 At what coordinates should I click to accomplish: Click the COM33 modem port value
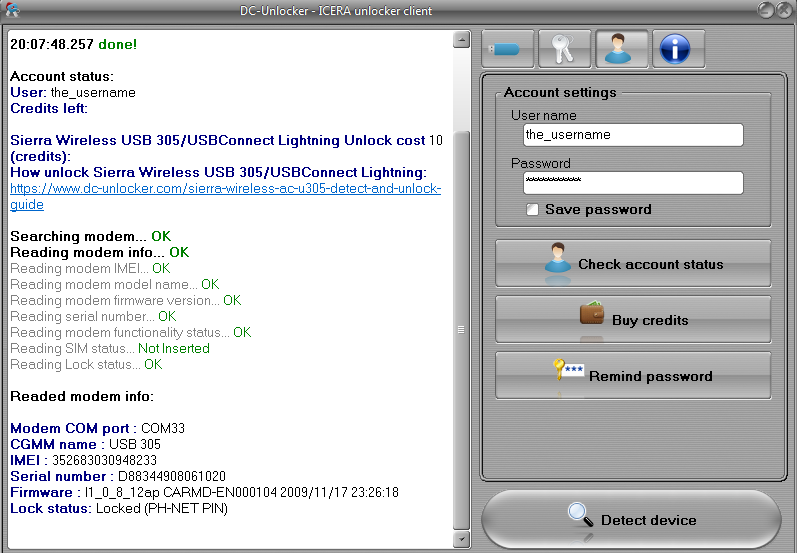pyautogui.click(x=163, y=428)
